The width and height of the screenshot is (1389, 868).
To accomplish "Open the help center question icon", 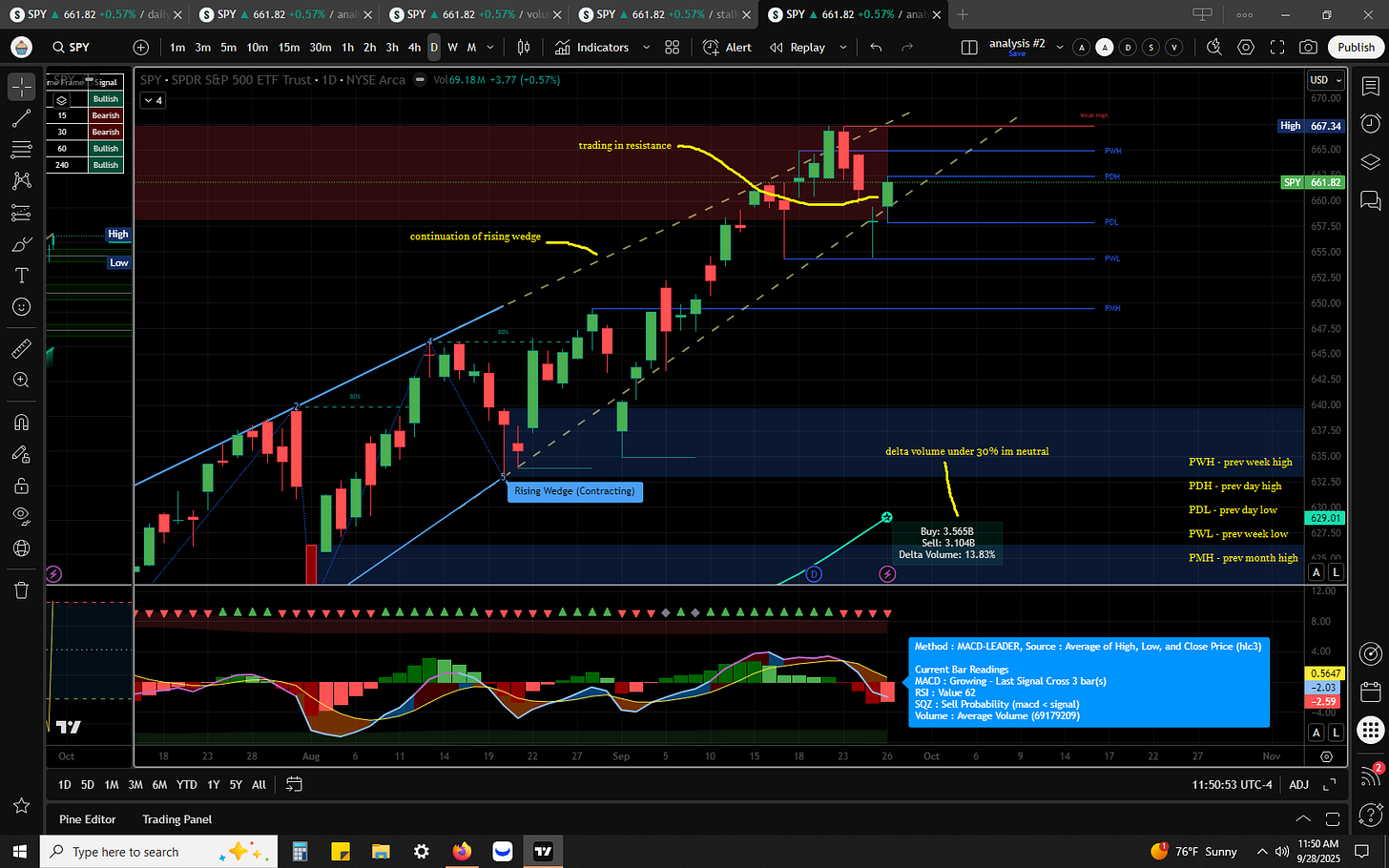I will pos(1371,816).
